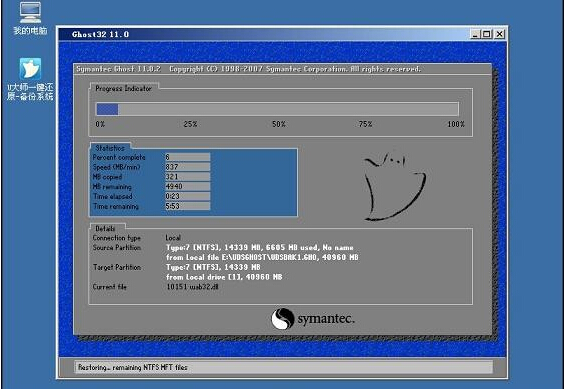Click the Restoring status bar message

pos(133,367)
